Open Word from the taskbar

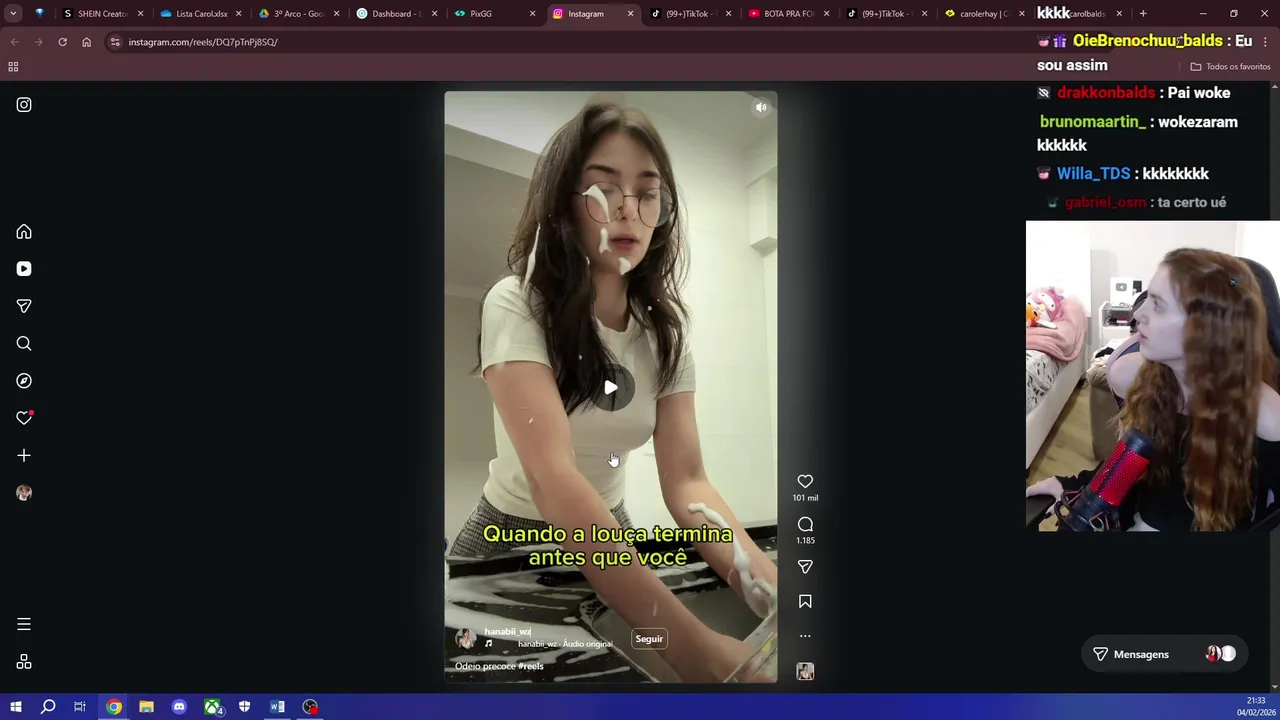(x=277, y=707)
